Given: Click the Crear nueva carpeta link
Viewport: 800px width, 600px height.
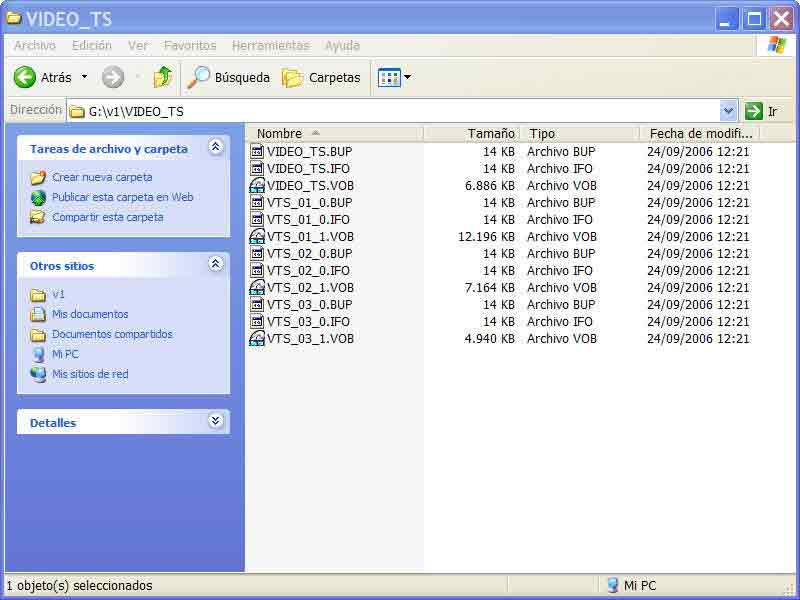Looking at the screenshot, I should pyautogui.click(x=102, y=178).
